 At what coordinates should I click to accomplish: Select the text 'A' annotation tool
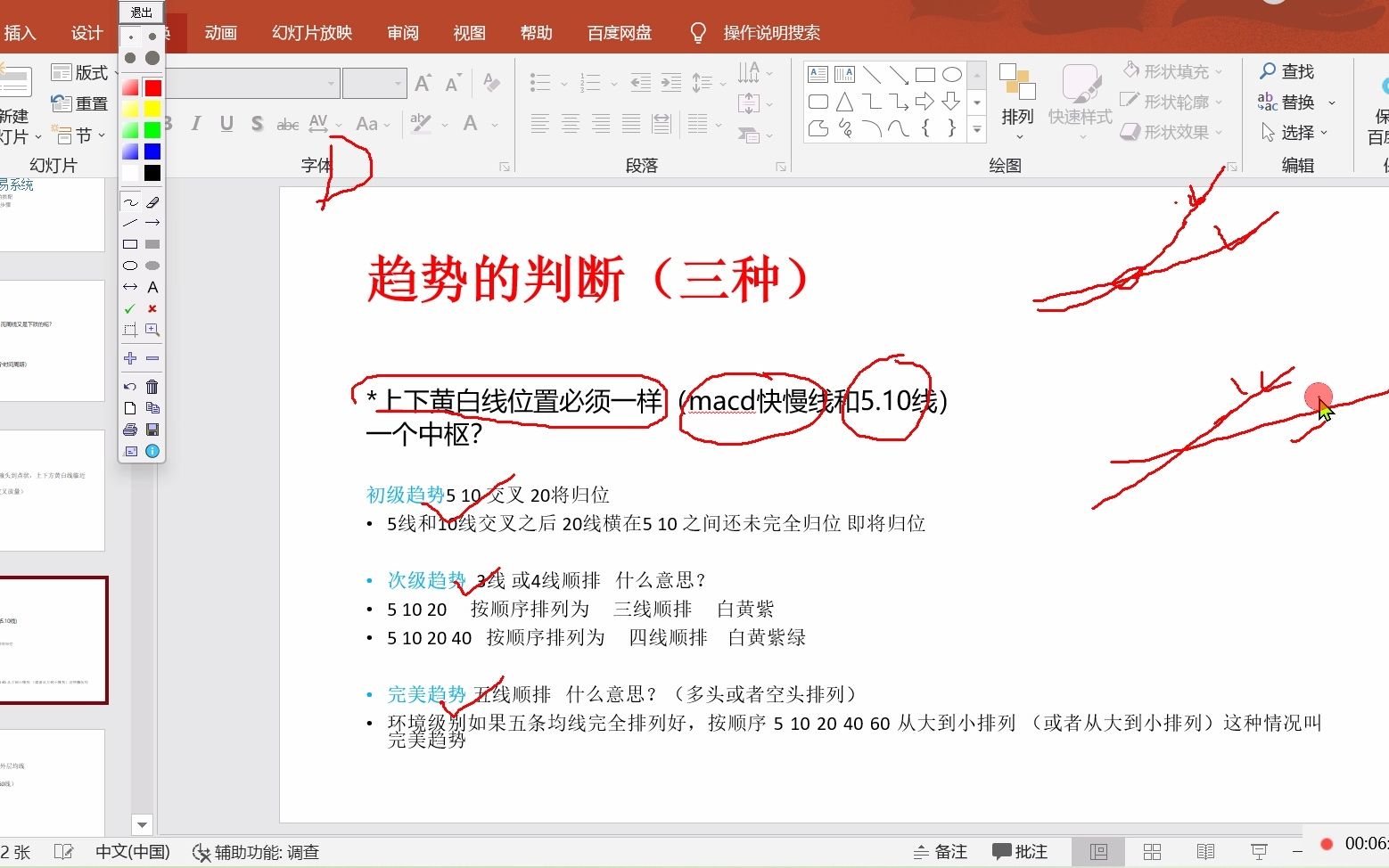tap(152, 287)
